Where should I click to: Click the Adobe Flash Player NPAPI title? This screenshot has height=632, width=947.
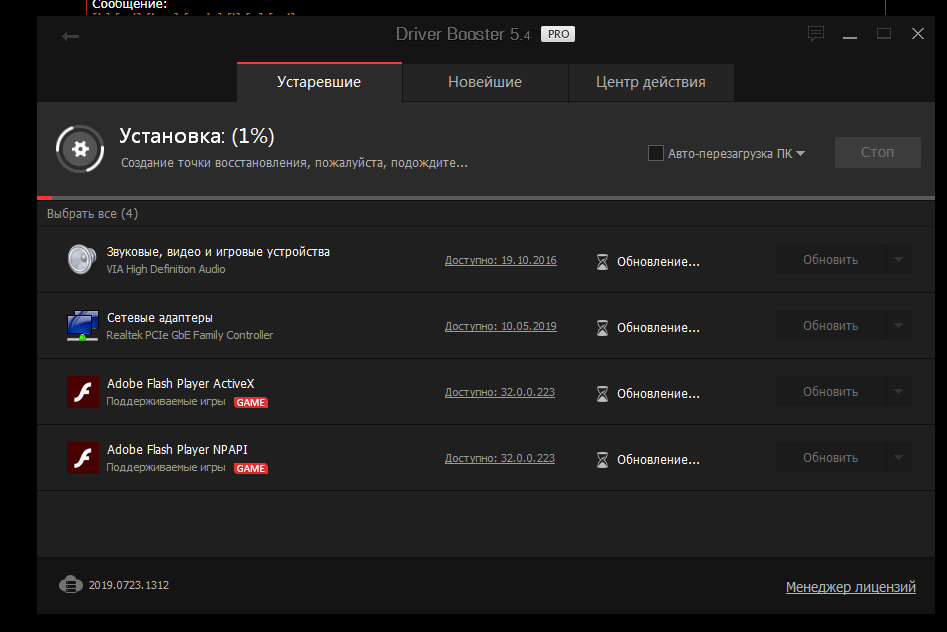177,450
